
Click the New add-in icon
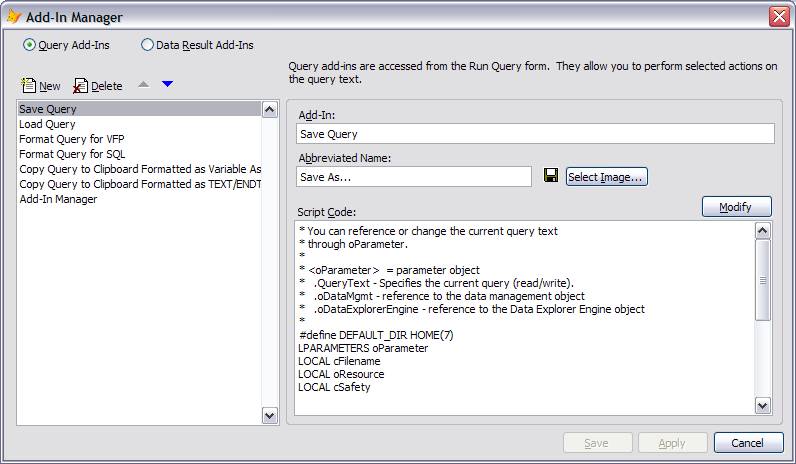coord(28,86)
